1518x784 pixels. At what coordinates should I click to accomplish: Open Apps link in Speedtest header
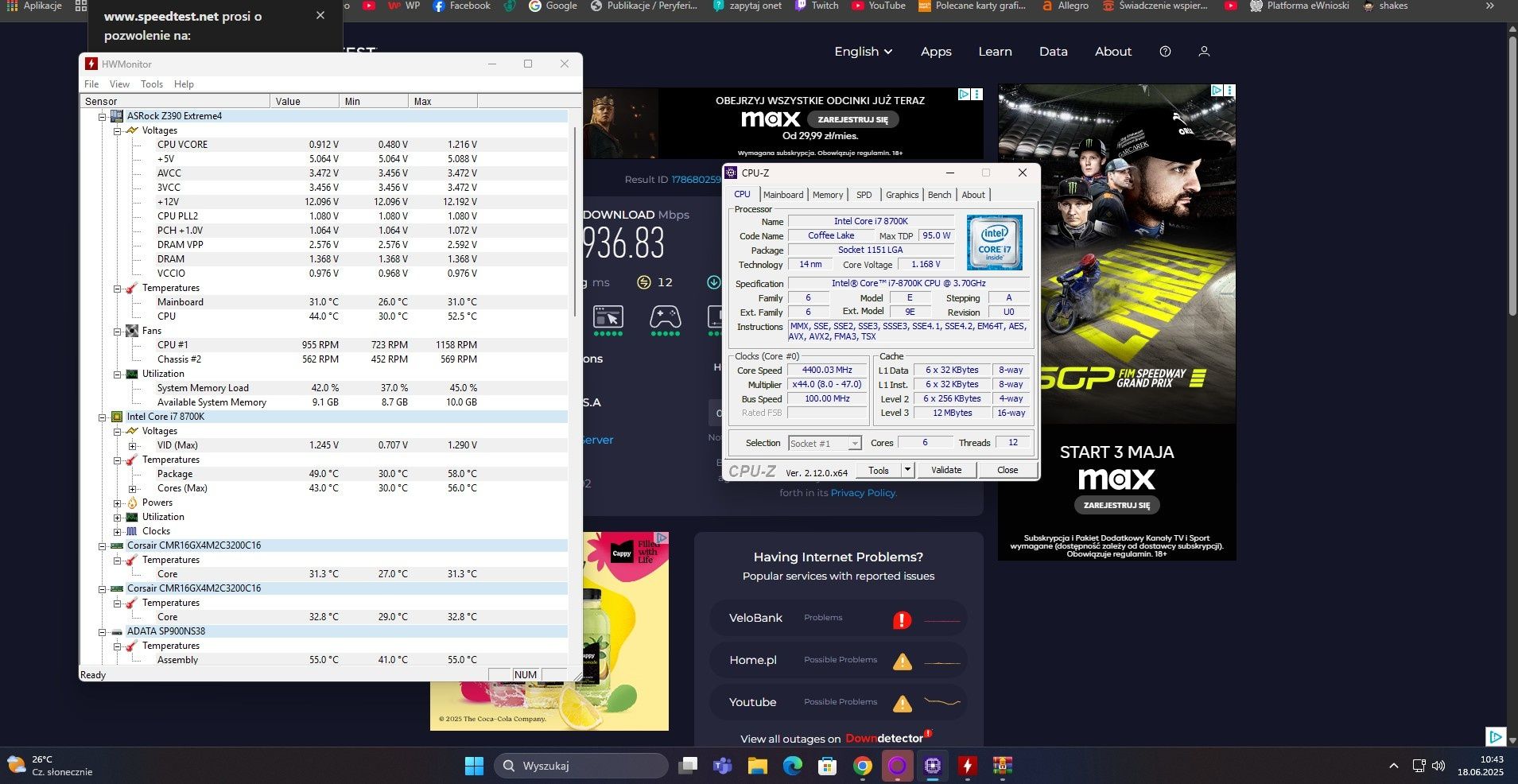(936, 52)
